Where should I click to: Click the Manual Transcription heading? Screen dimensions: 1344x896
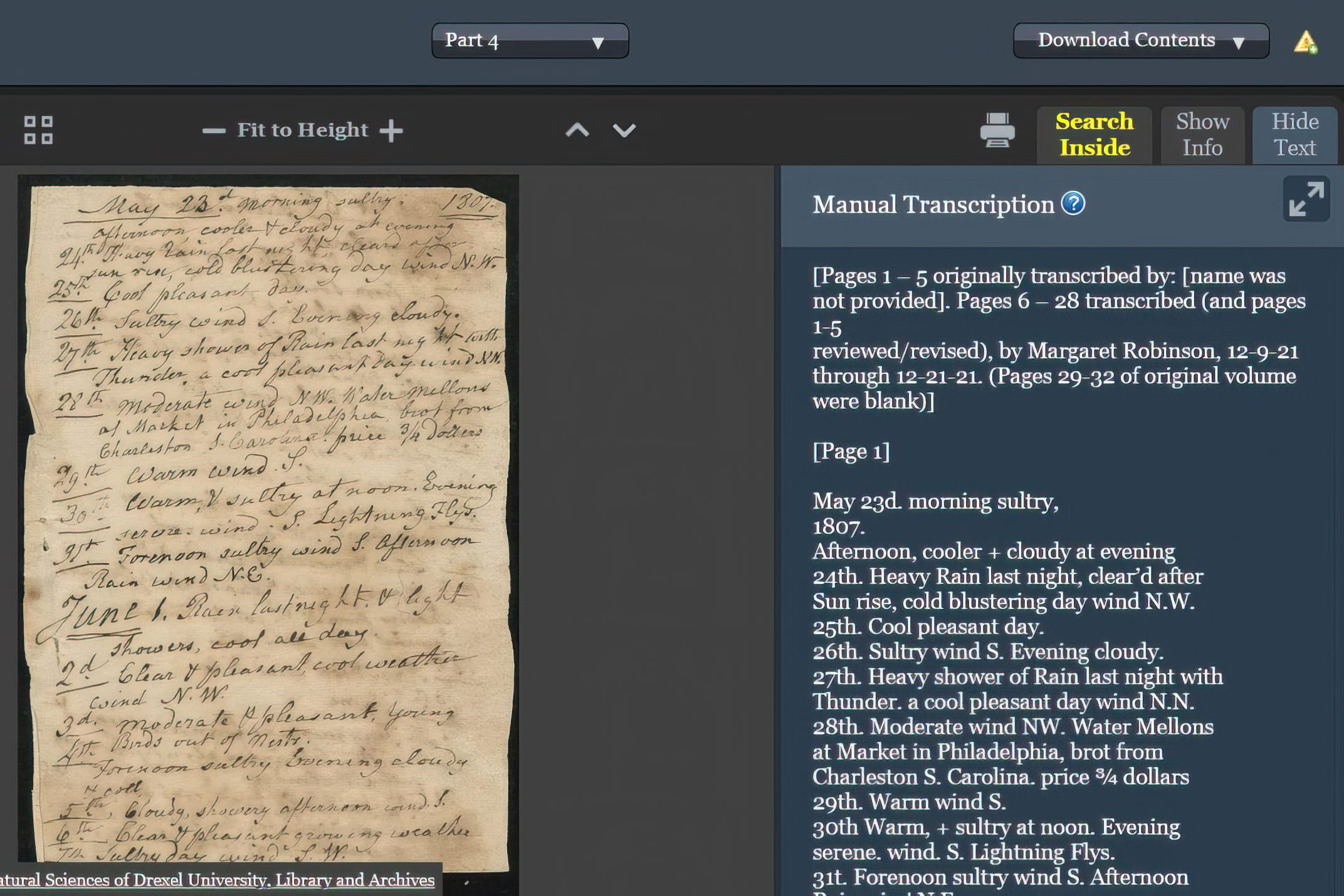(933, 204)
